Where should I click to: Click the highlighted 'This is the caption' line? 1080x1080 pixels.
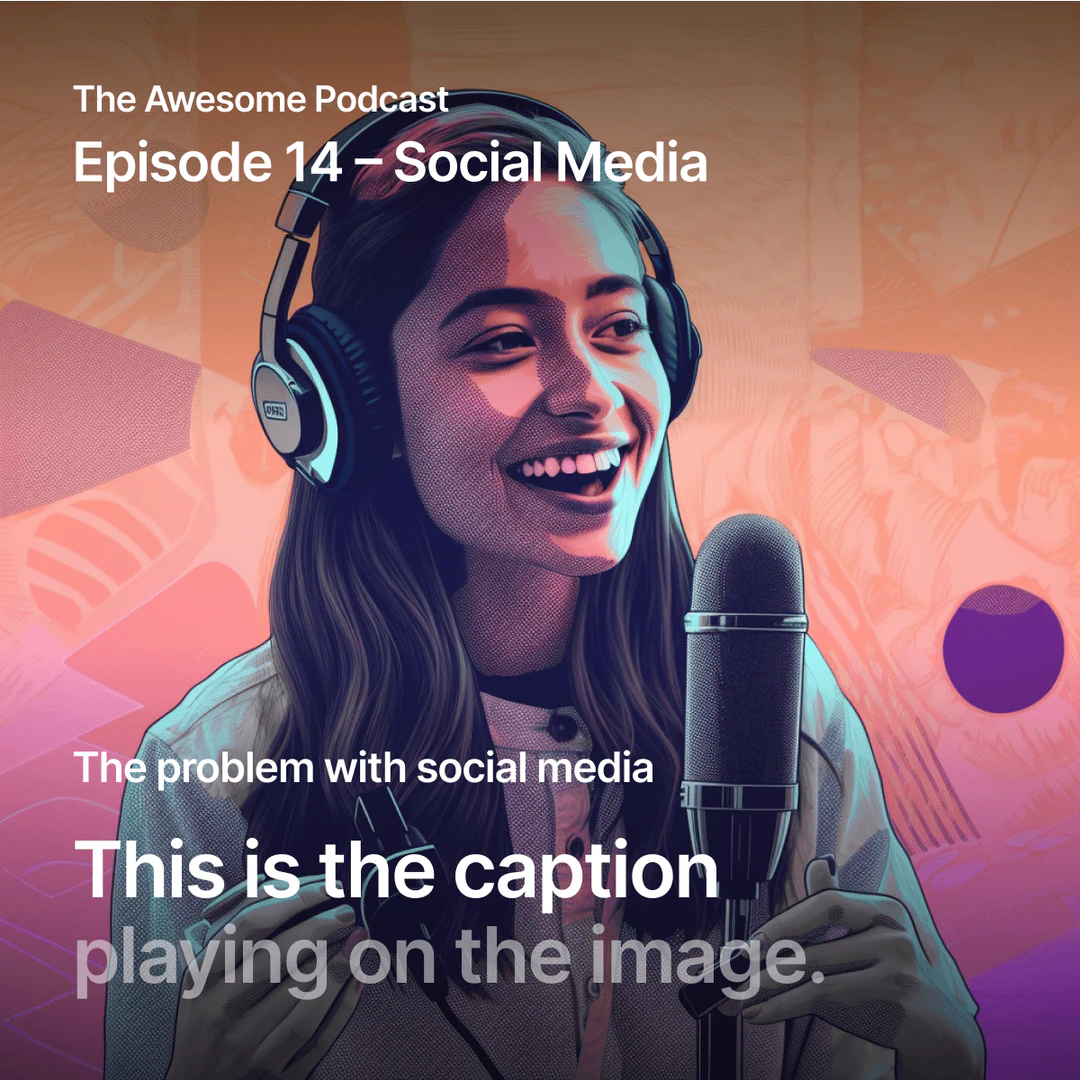point(397,868)
